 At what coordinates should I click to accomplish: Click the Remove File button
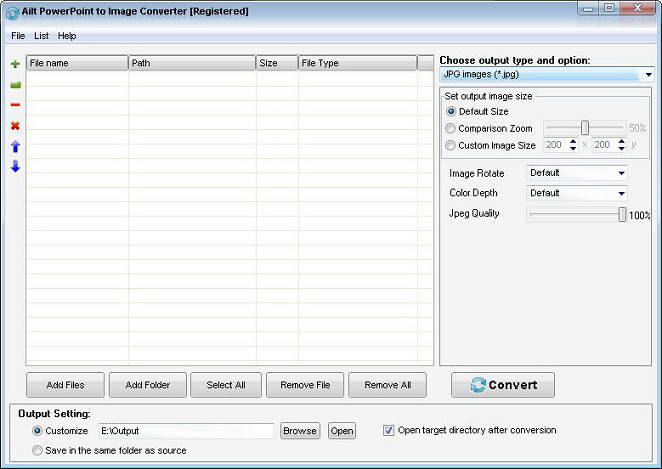click(x=305, y=385)
